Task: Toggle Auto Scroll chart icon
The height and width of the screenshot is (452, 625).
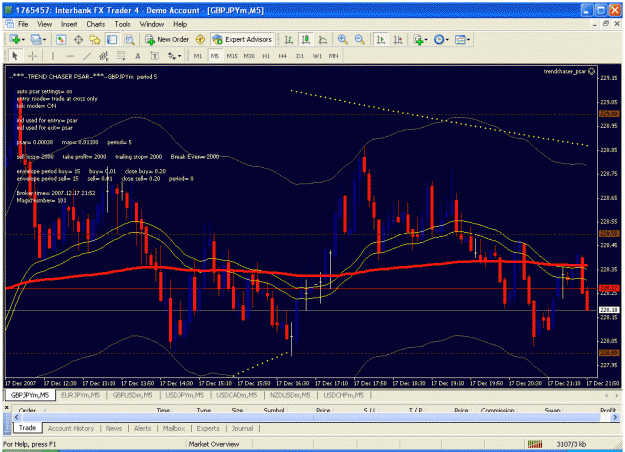Action: (x=381, y=39)
